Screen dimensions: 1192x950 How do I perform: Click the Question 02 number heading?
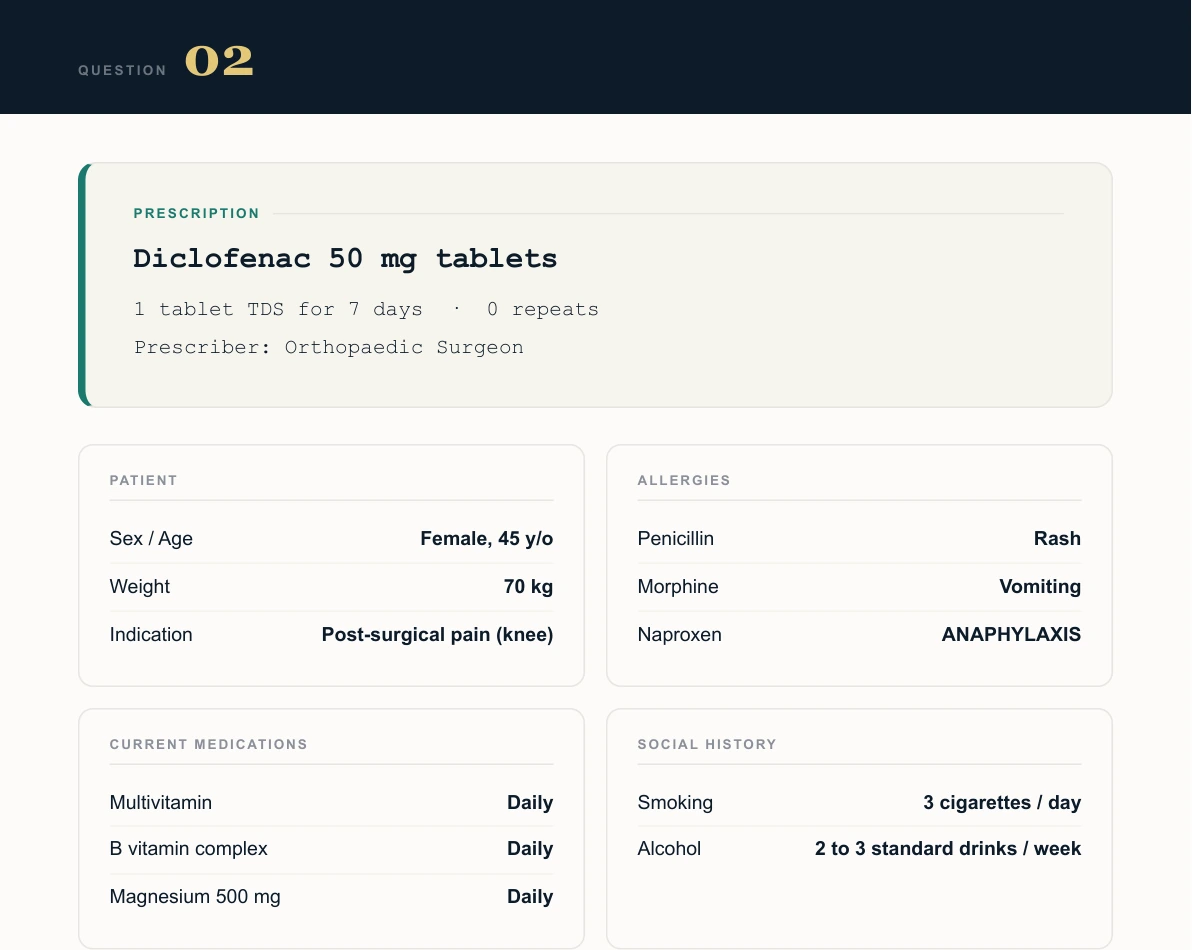click(x=219, y=61)
